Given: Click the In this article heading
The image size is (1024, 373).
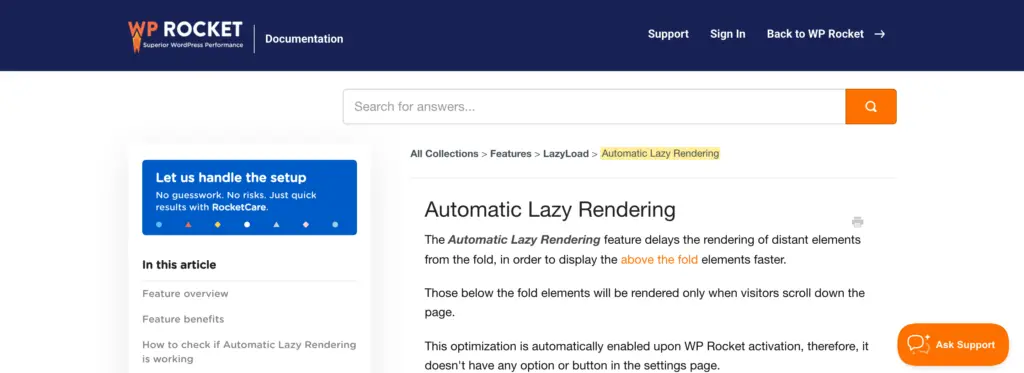Looking at the screenshot, I should coord(179,265).
